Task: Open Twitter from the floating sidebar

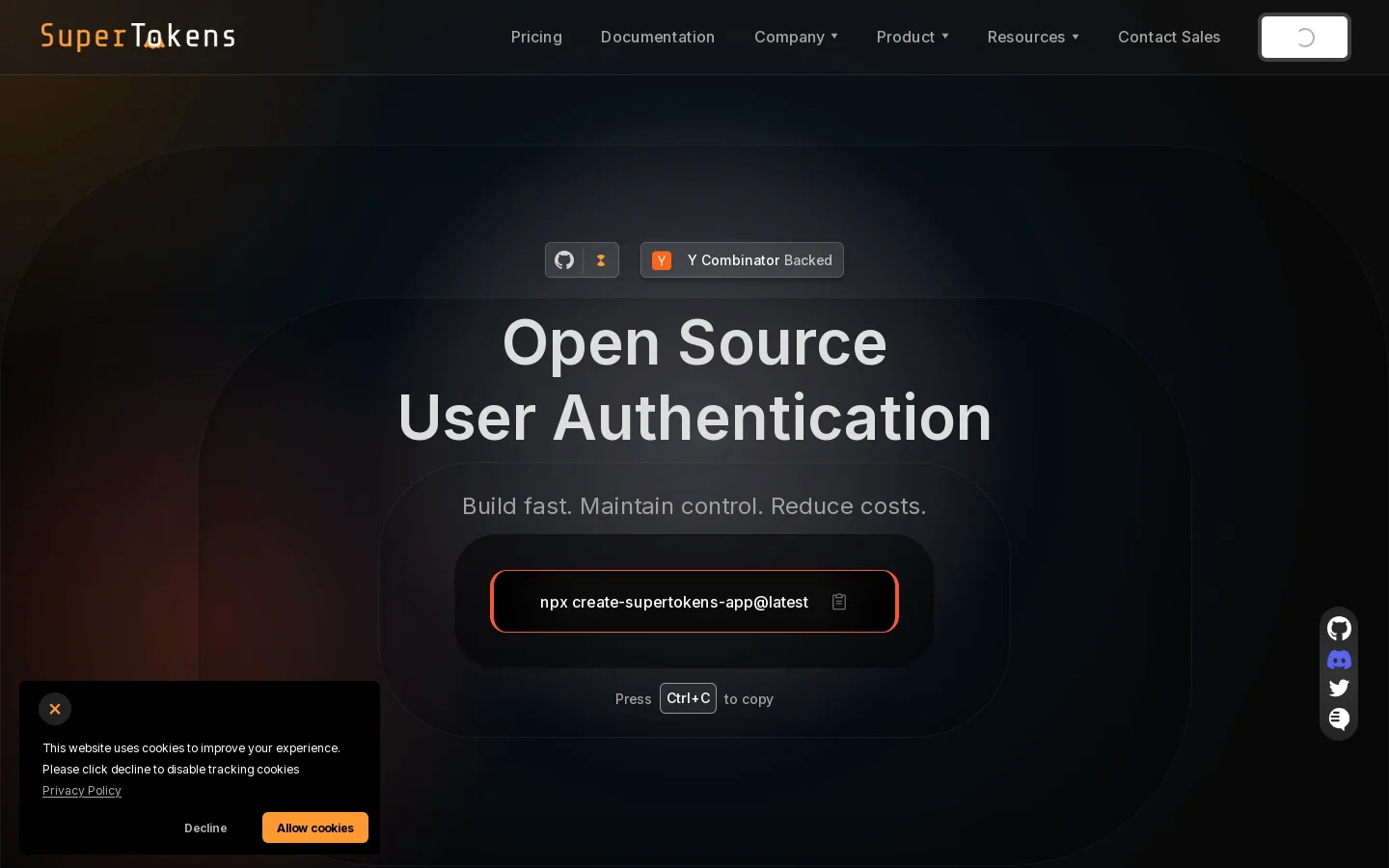Action: [x=1339, y=688]
